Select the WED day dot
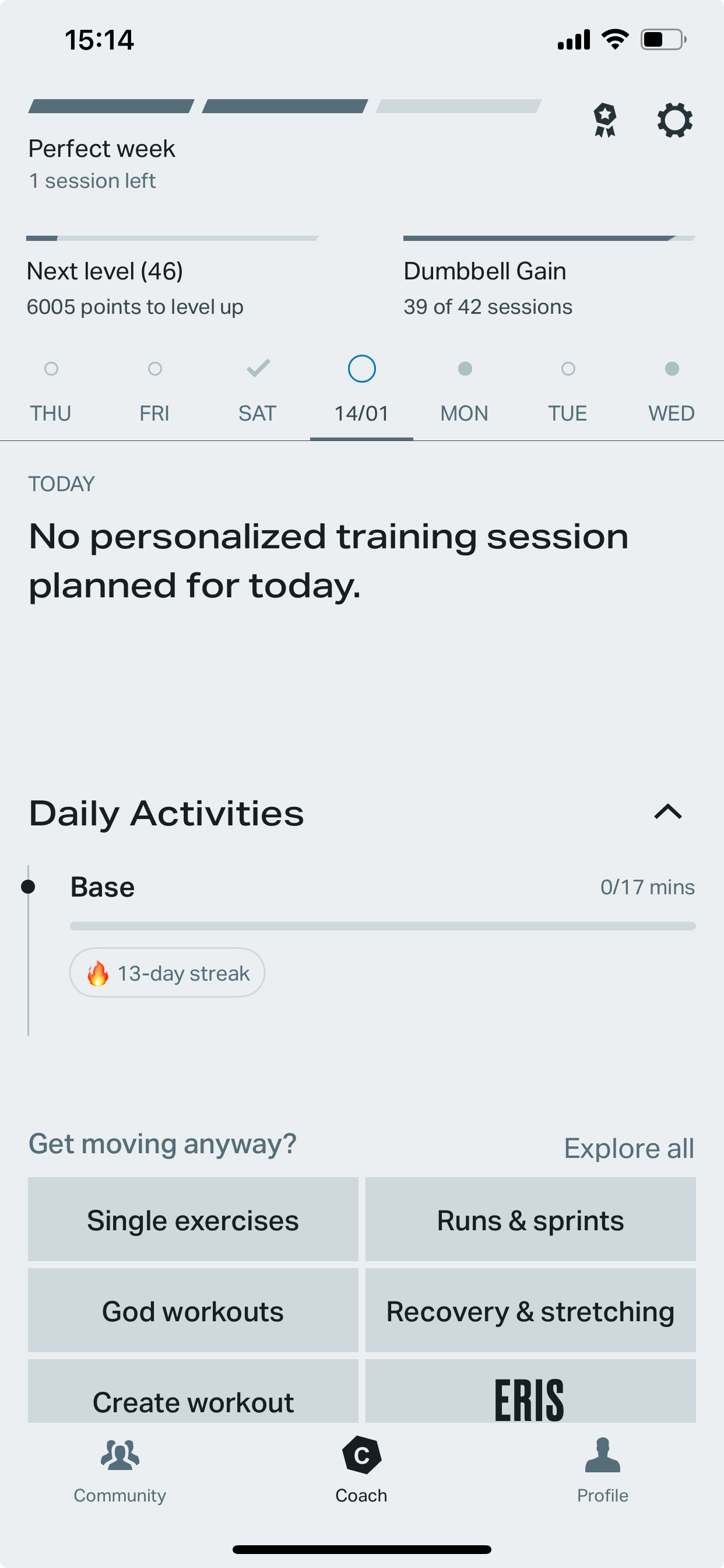The height and width of the screenshot is (1568, 724). click(x=672, y=368)
